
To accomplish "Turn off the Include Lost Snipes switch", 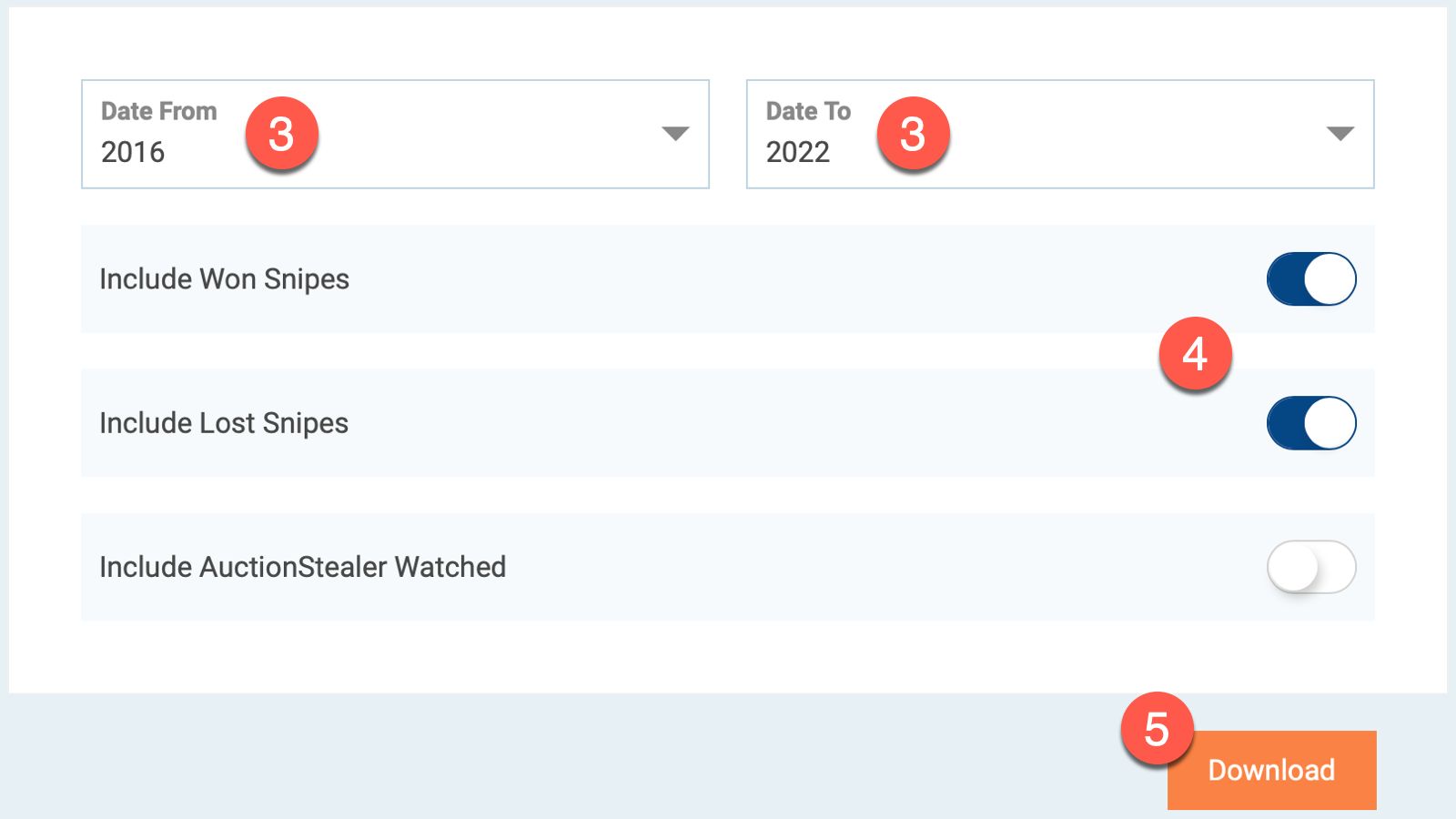I will (1311, 423).
